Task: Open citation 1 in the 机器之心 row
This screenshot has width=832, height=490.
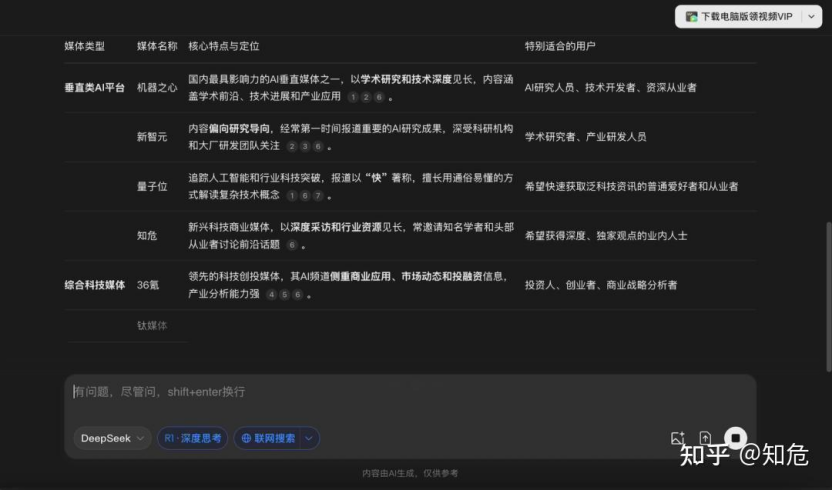Action: [352, 97]
